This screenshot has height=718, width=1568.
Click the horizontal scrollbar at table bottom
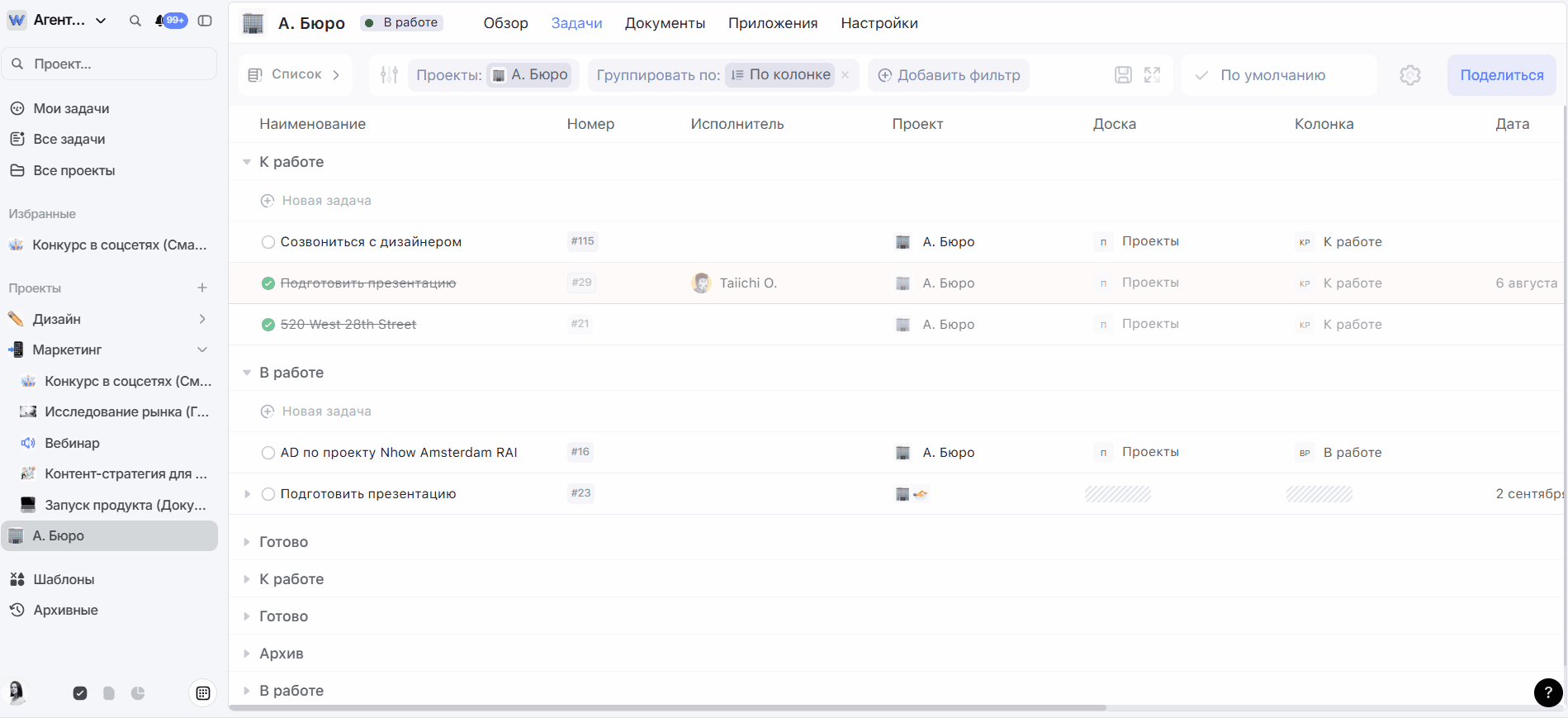pos(667,708)
